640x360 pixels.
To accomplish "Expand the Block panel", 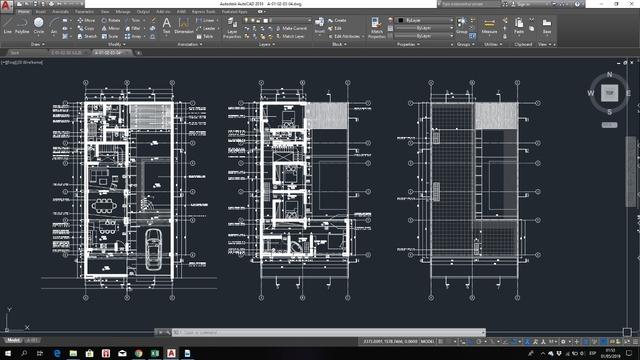I will [339, 44].
